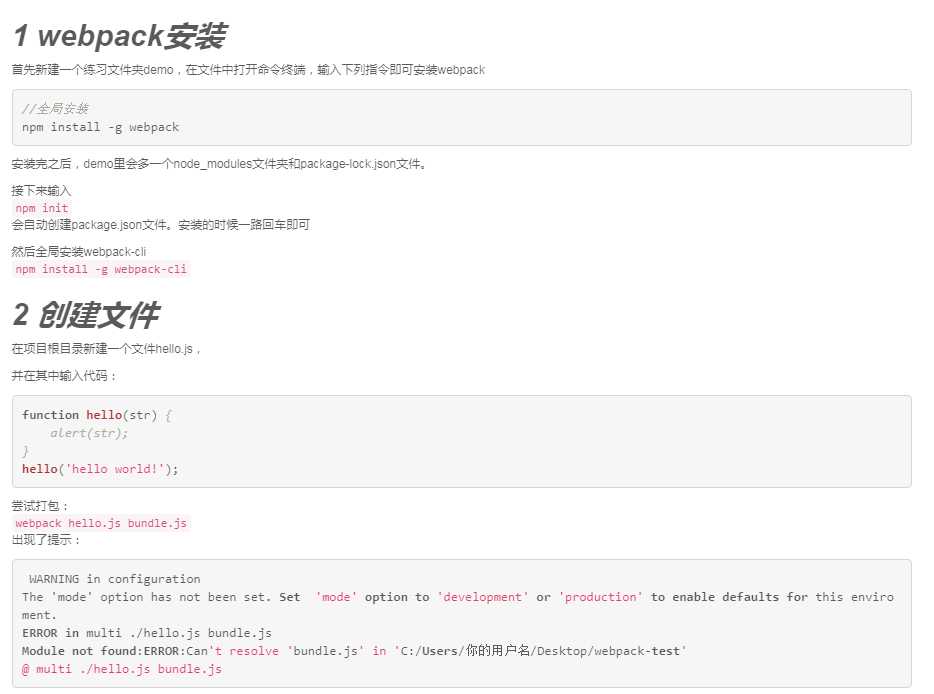
Task: Click the line "ERROR in multi ./hello.js bundle.js"
Action: pos(147,633)
